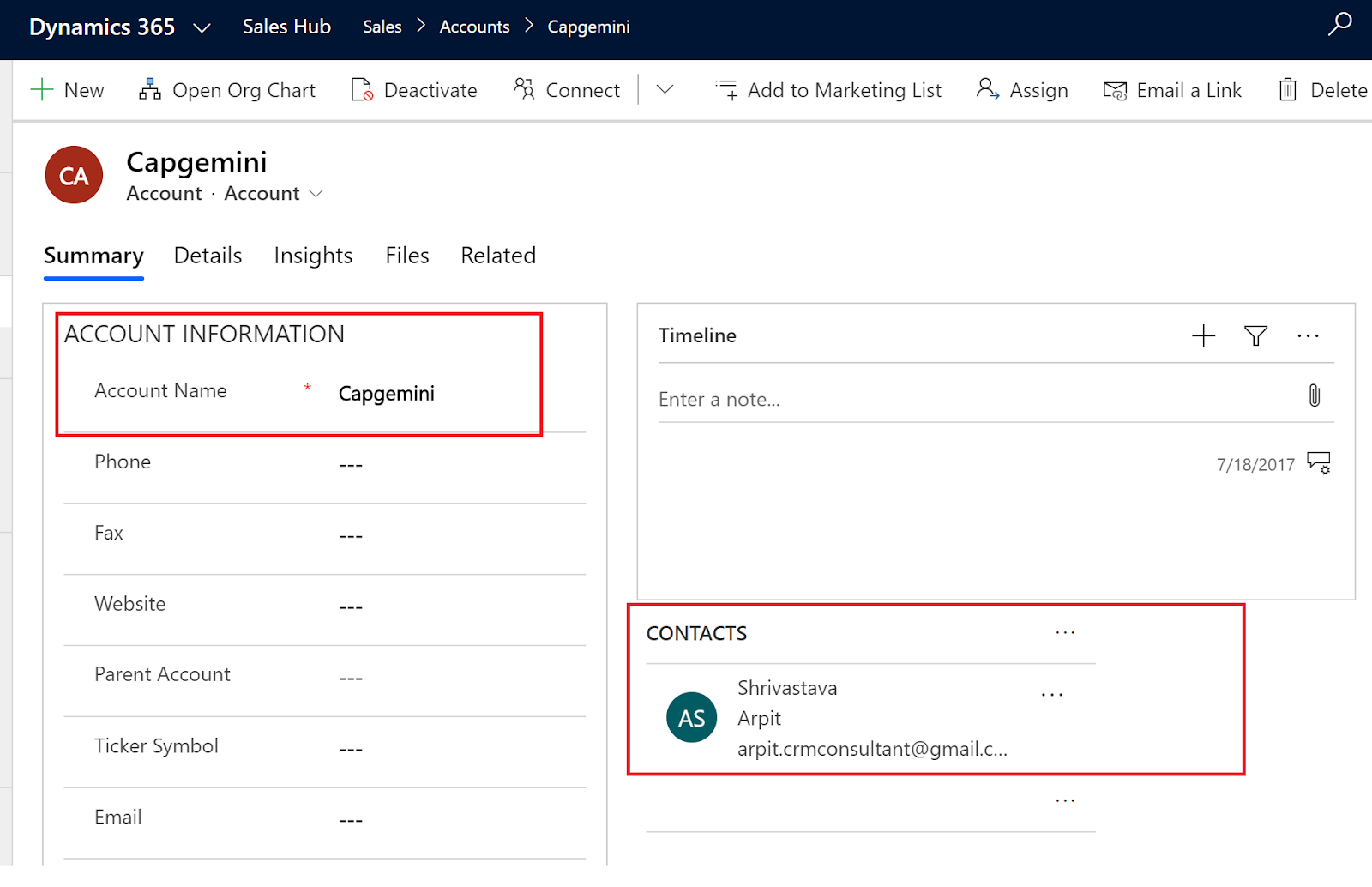Open Timeline more options ellipsis
The width and height of the screenshot is (1372, 887).
click(x=1309, y=335)
